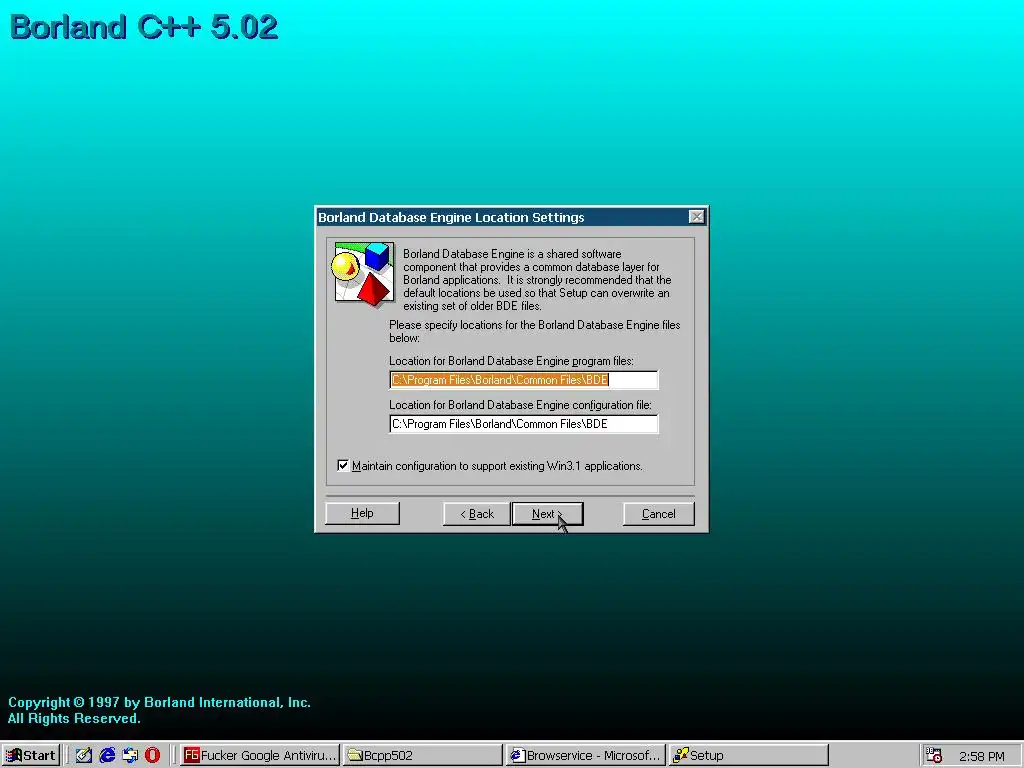Select the Setup taskbar button
This screenshot has height=768, width=1024.
click(x=748, y=756)
